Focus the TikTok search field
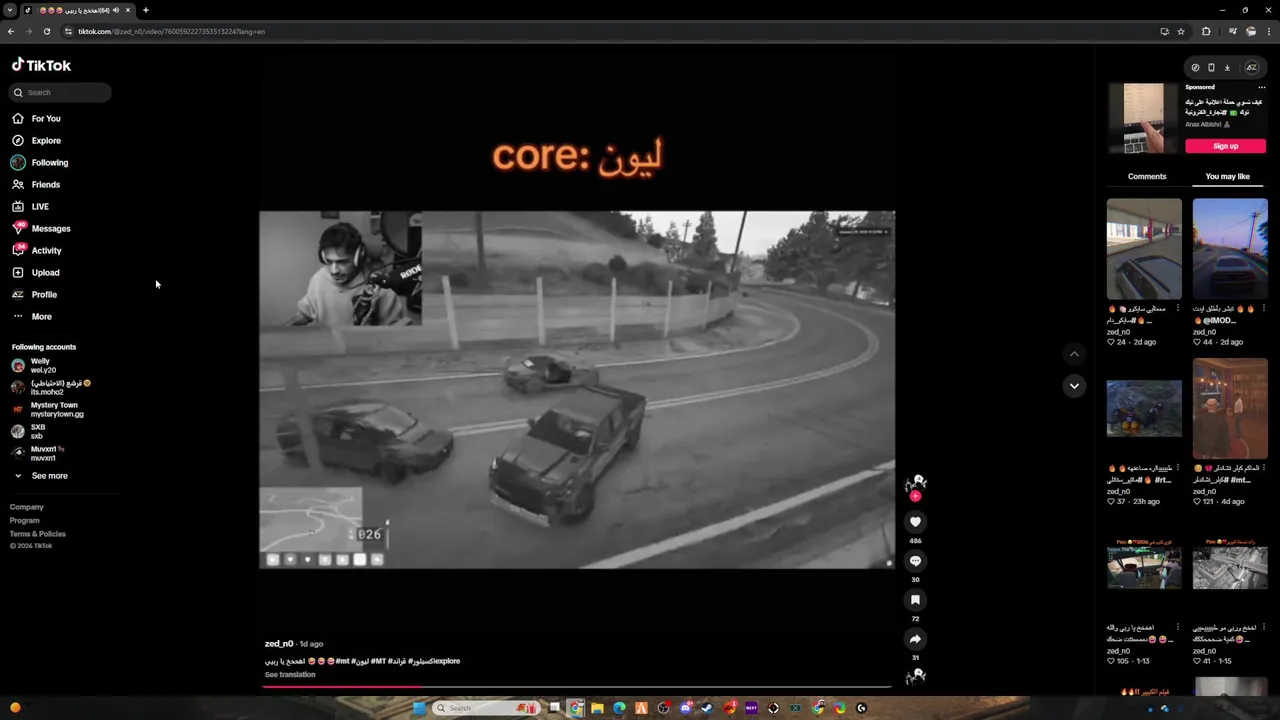The width and height of the screenshot is (1280, 720). [62, 92]
